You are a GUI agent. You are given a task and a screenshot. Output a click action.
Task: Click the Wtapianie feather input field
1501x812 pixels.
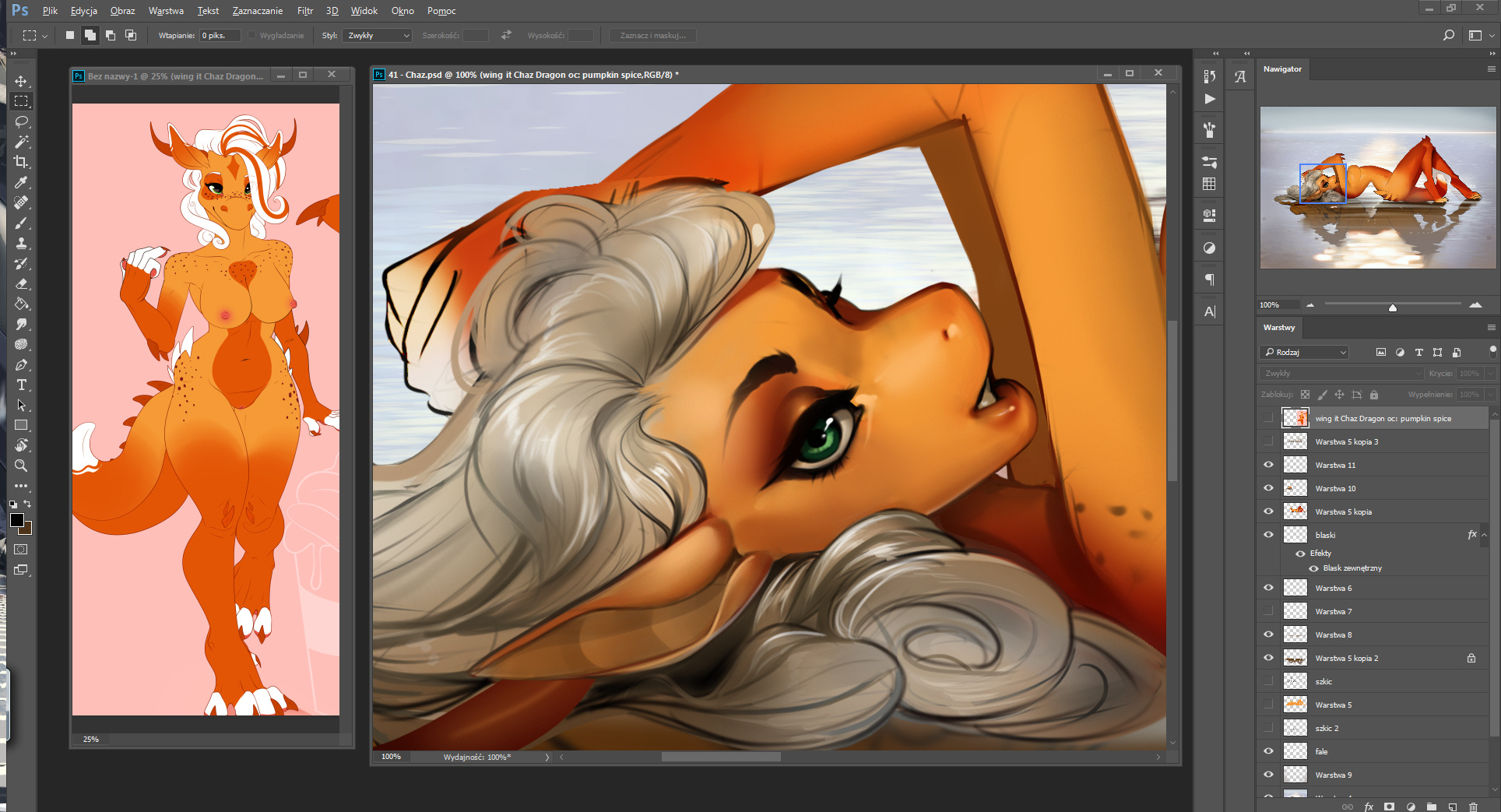point(220,36)
